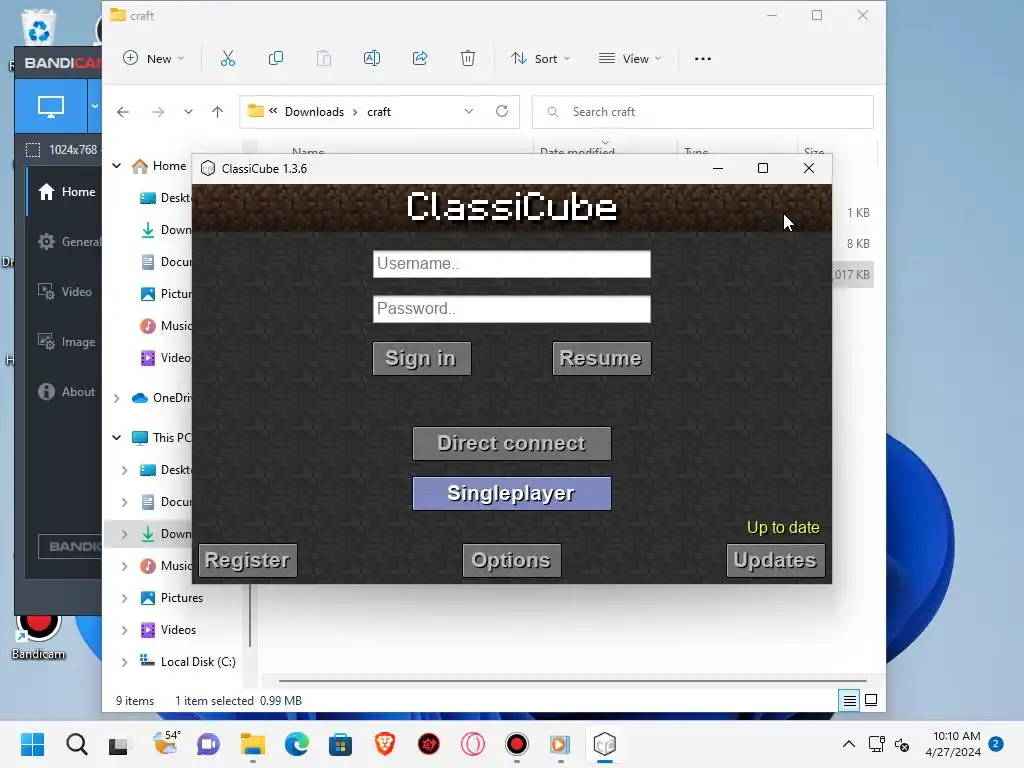
Task: Refresh the craft folder view
Action: [502, 111]
